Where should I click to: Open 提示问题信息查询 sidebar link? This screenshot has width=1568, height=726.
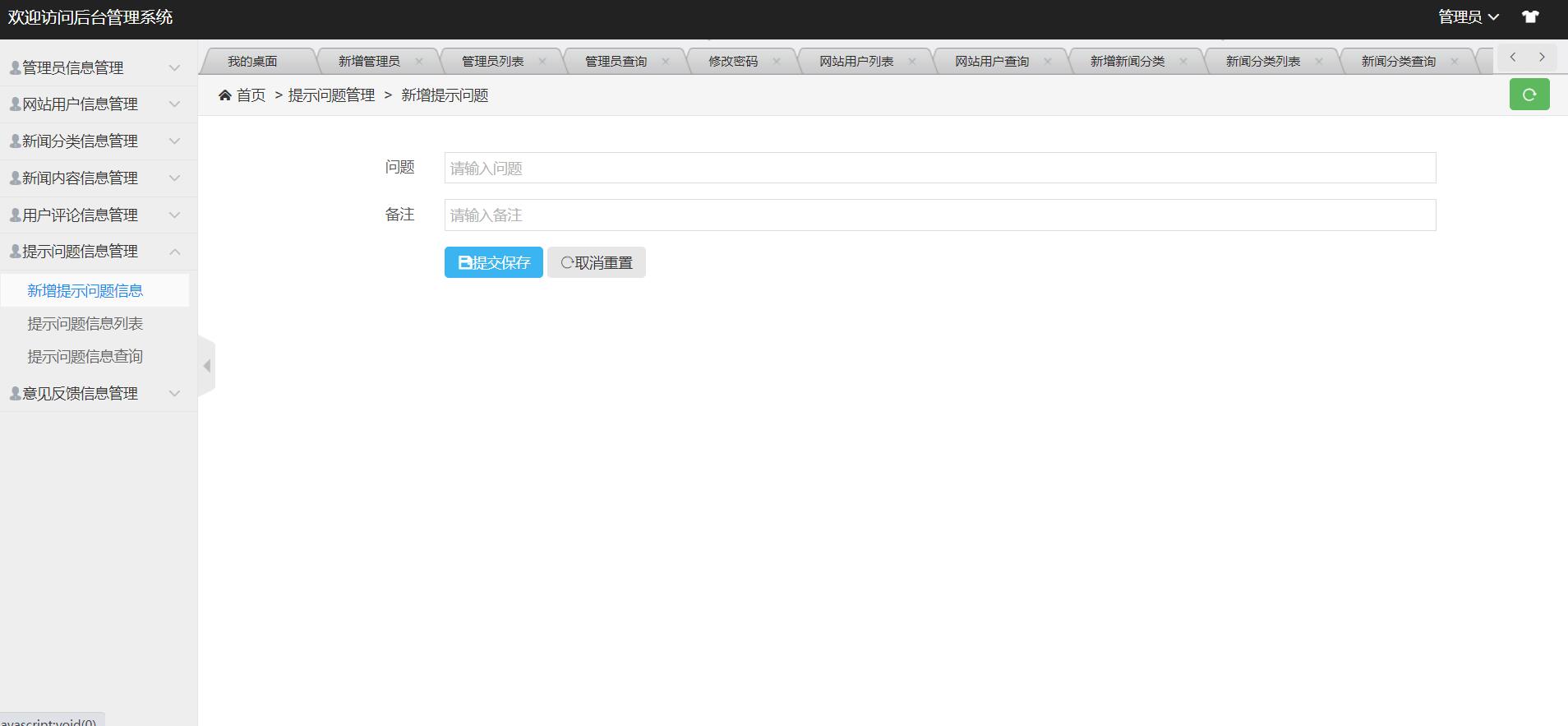(85, 356)
